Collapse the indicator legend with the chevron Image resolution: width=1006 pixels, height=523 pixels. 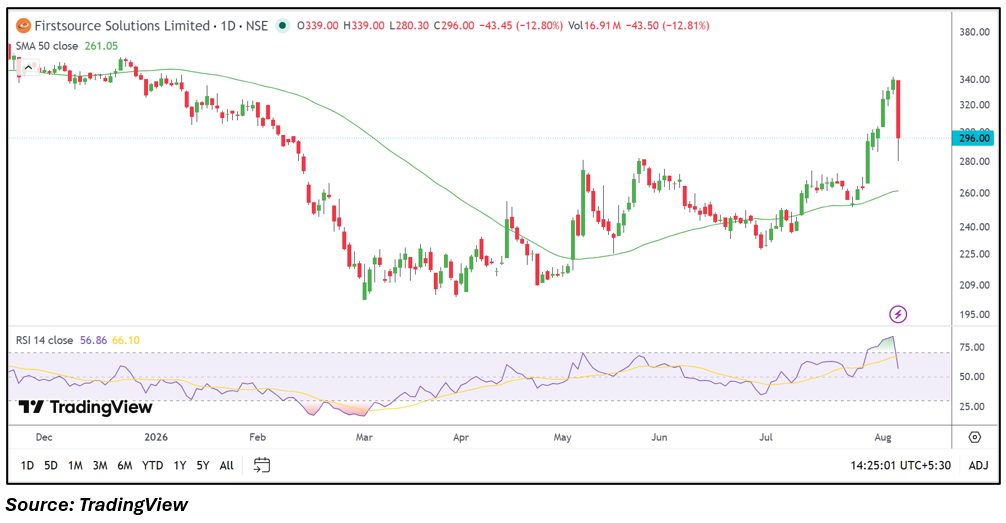tap(28, 67)
